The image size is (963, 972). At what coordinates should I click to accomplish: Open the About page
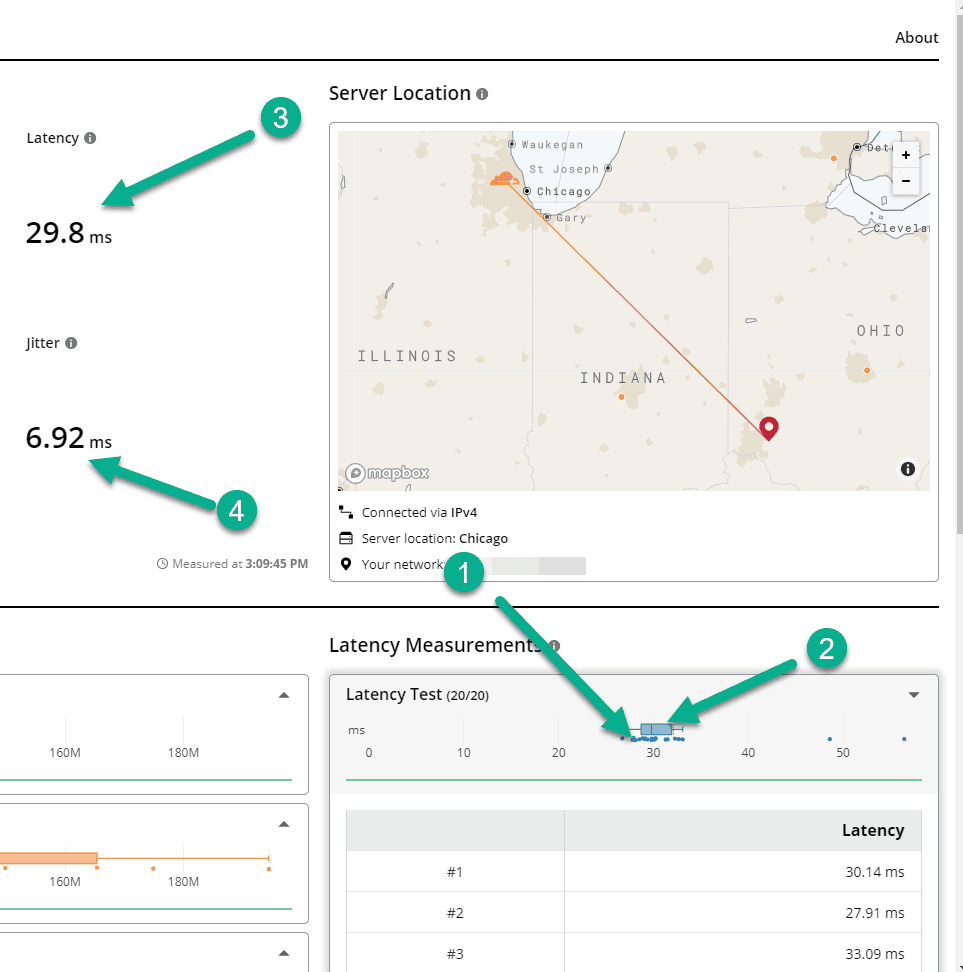coord(916,37)
